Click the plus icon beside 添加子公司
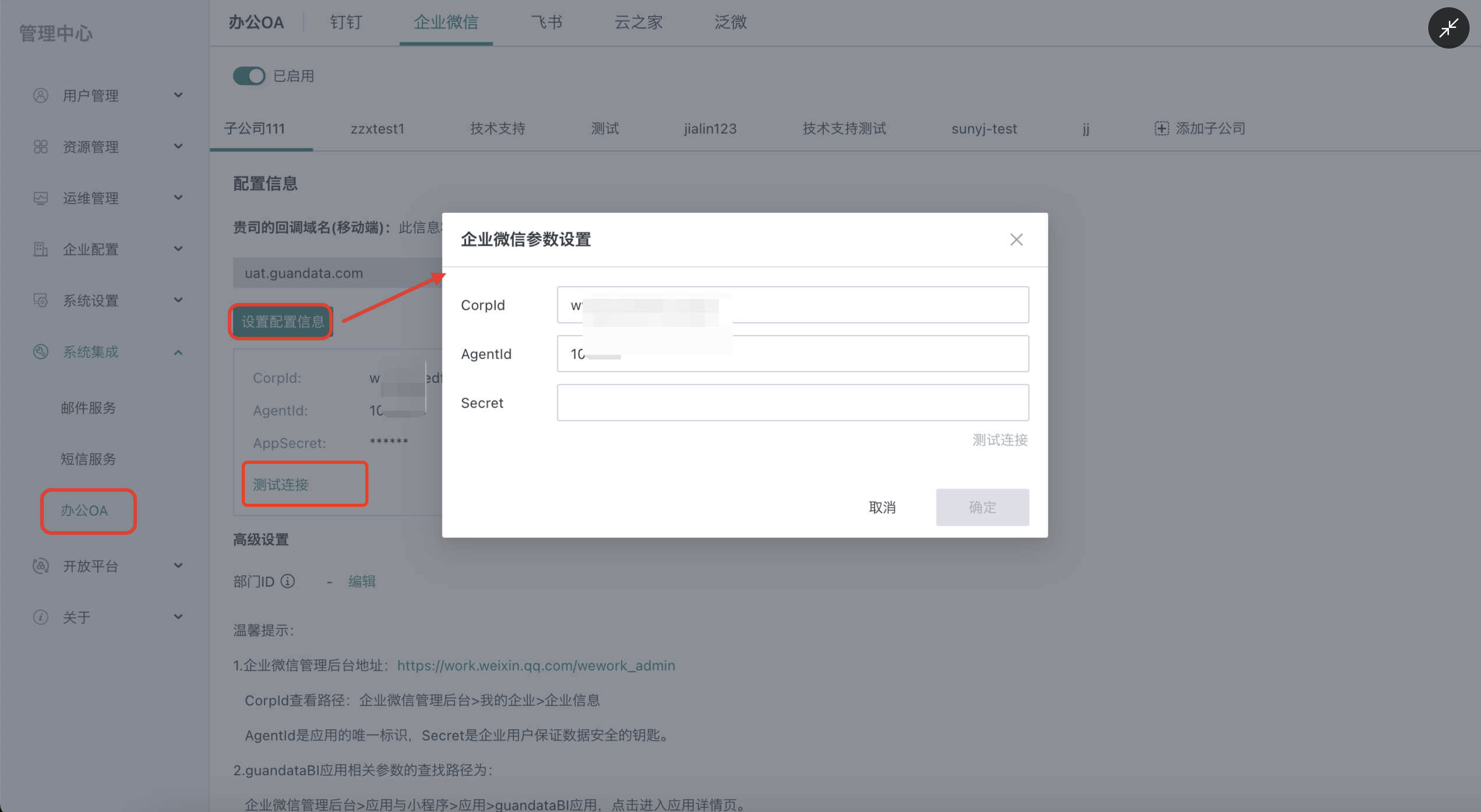The width and height of the screenshot is (1481, 812). [x=1162, y=128]
